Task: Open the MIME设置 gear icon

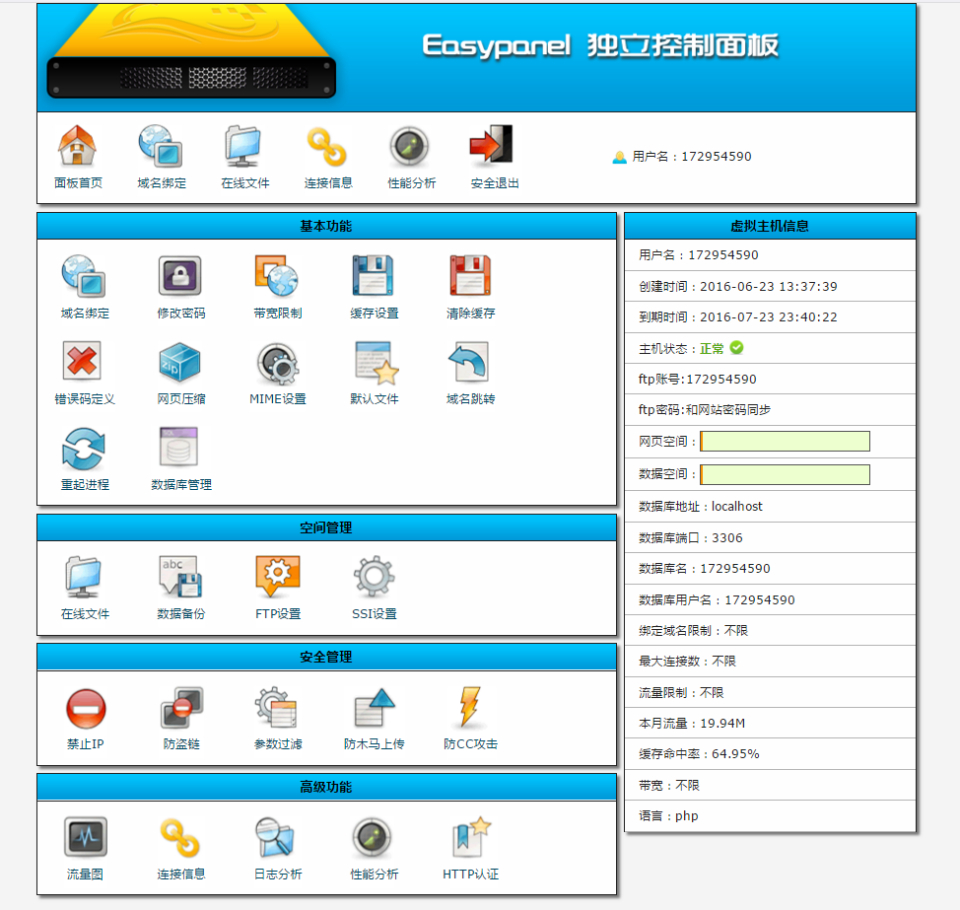Action: coord(277,363)
